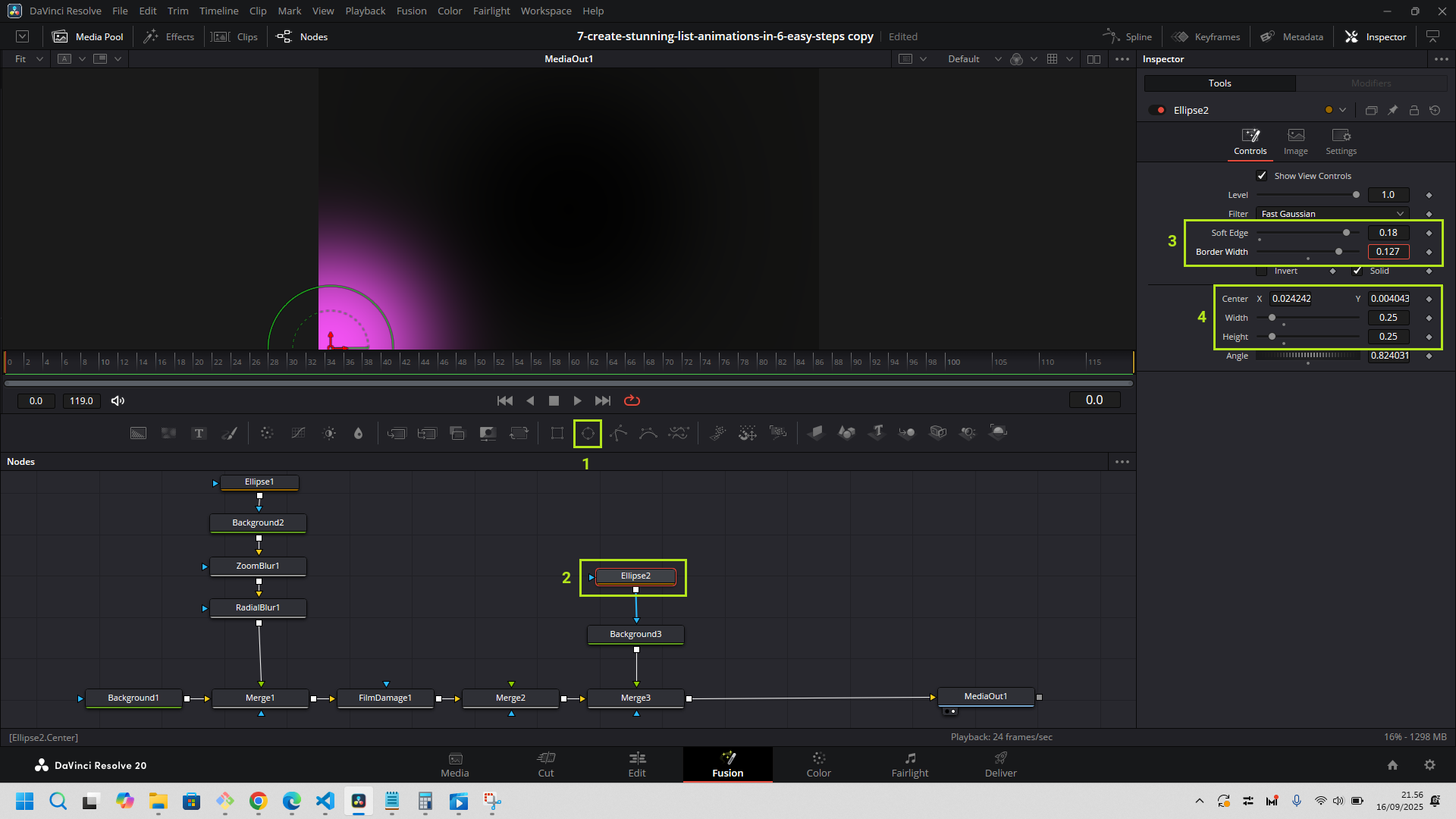Toggle the loop playback button
Screen dimensions: 1456x819
click(632, 400)
